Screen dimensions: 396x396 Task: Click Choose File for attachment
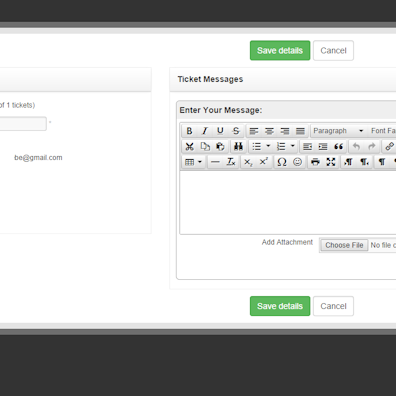tap(344, 245)
